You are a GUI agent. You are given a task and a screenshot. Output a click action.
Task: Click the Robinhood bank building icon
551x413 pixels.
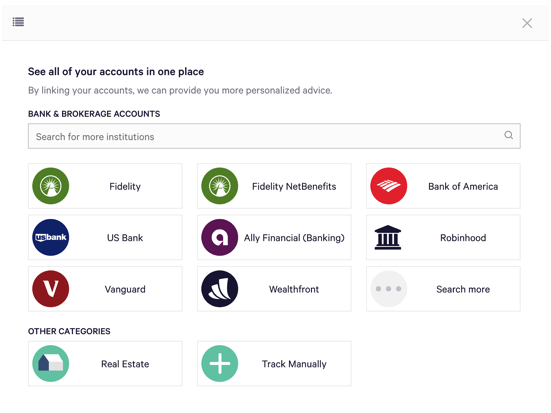click(388, 237)
